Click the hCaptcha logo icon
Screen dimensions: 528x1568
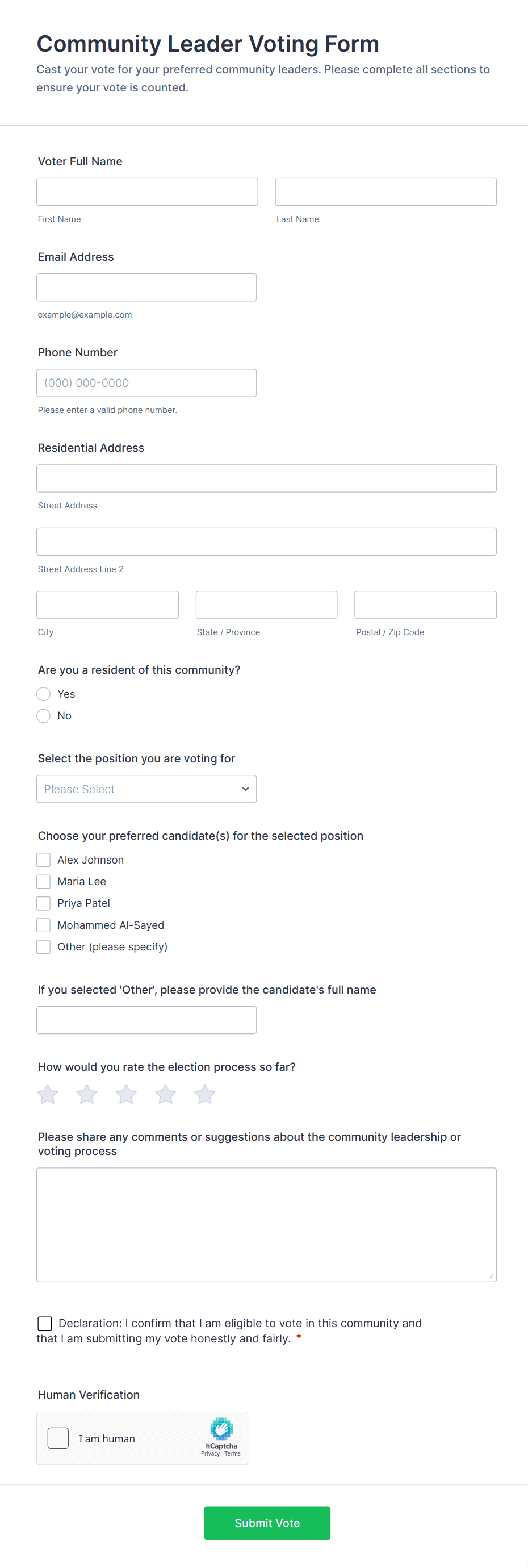tap(221, 1429)
